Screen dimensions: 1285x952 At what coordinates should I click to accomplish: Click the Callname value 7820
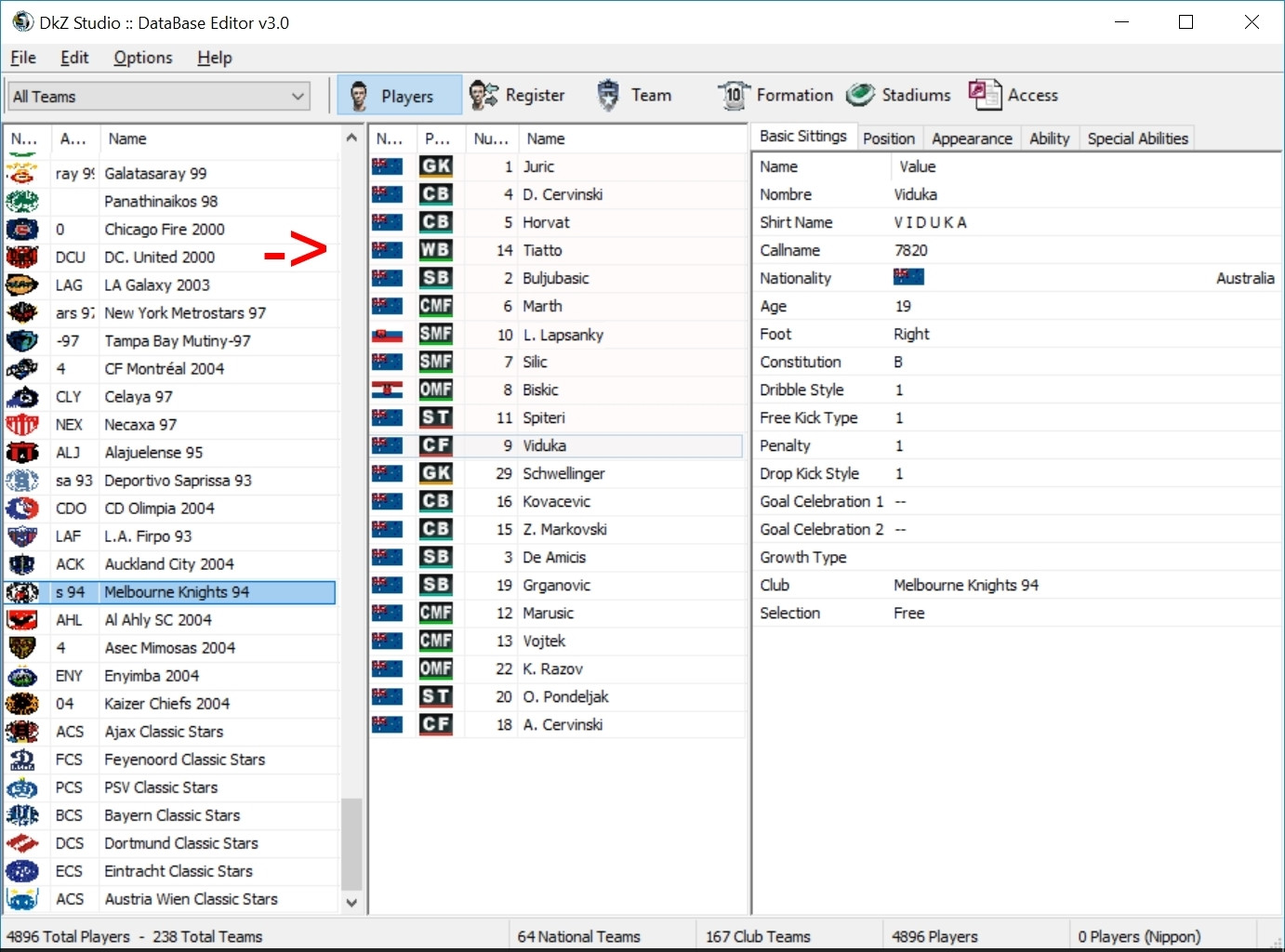pyautogui.click(x=911, y=250)
